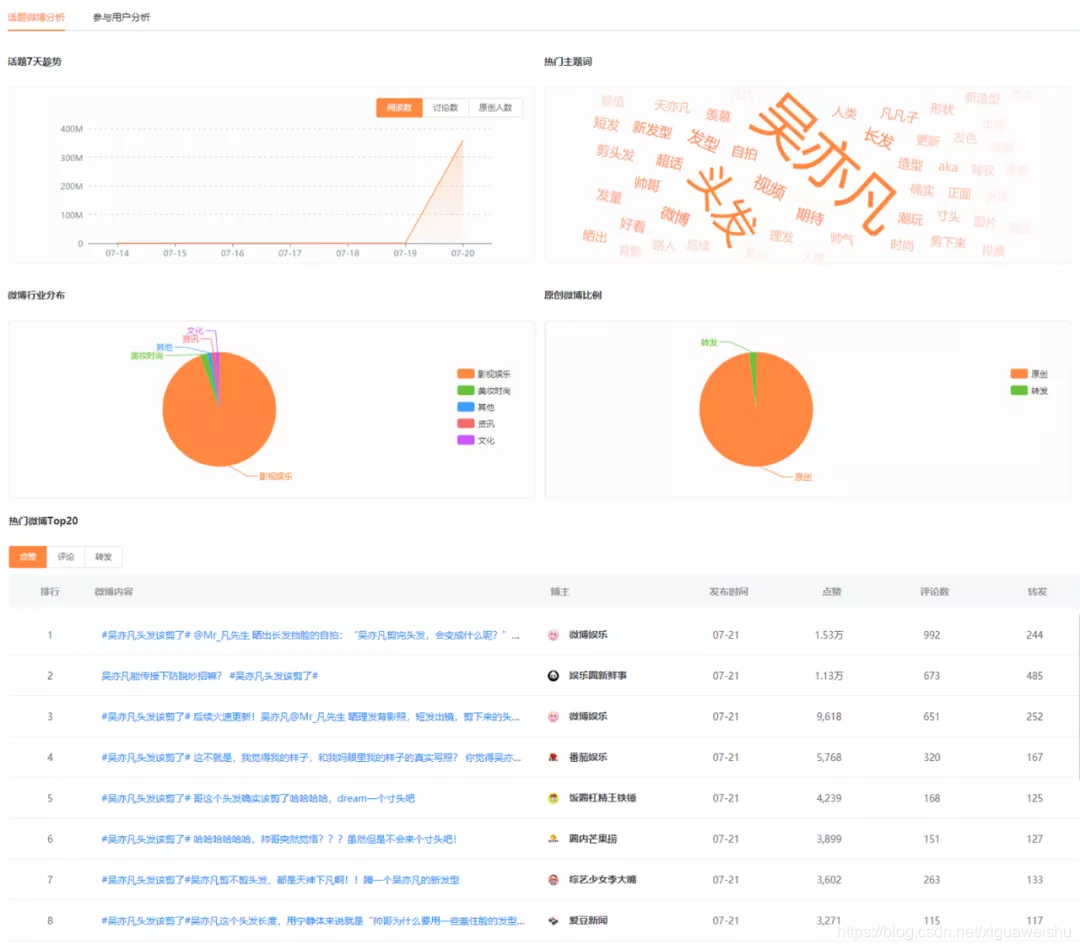Click blogger name 娱乐圈新鲜事
Screen dimensions: 1080x950
point(597,676)
